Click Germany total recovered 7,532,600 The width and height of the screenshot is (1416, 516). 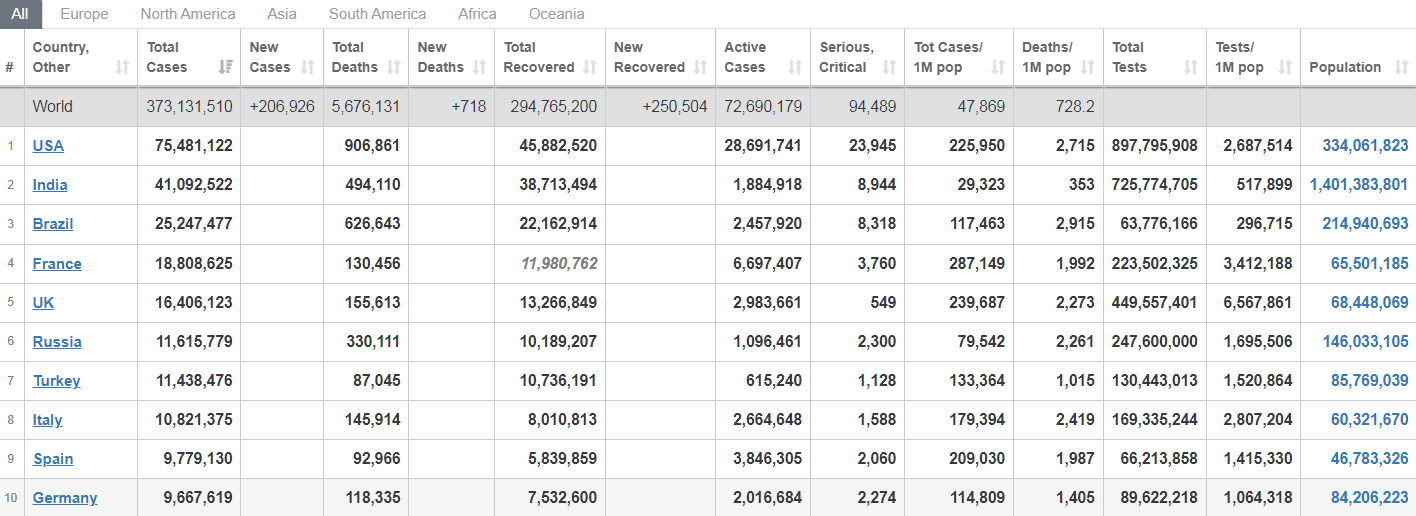[563, 498]
